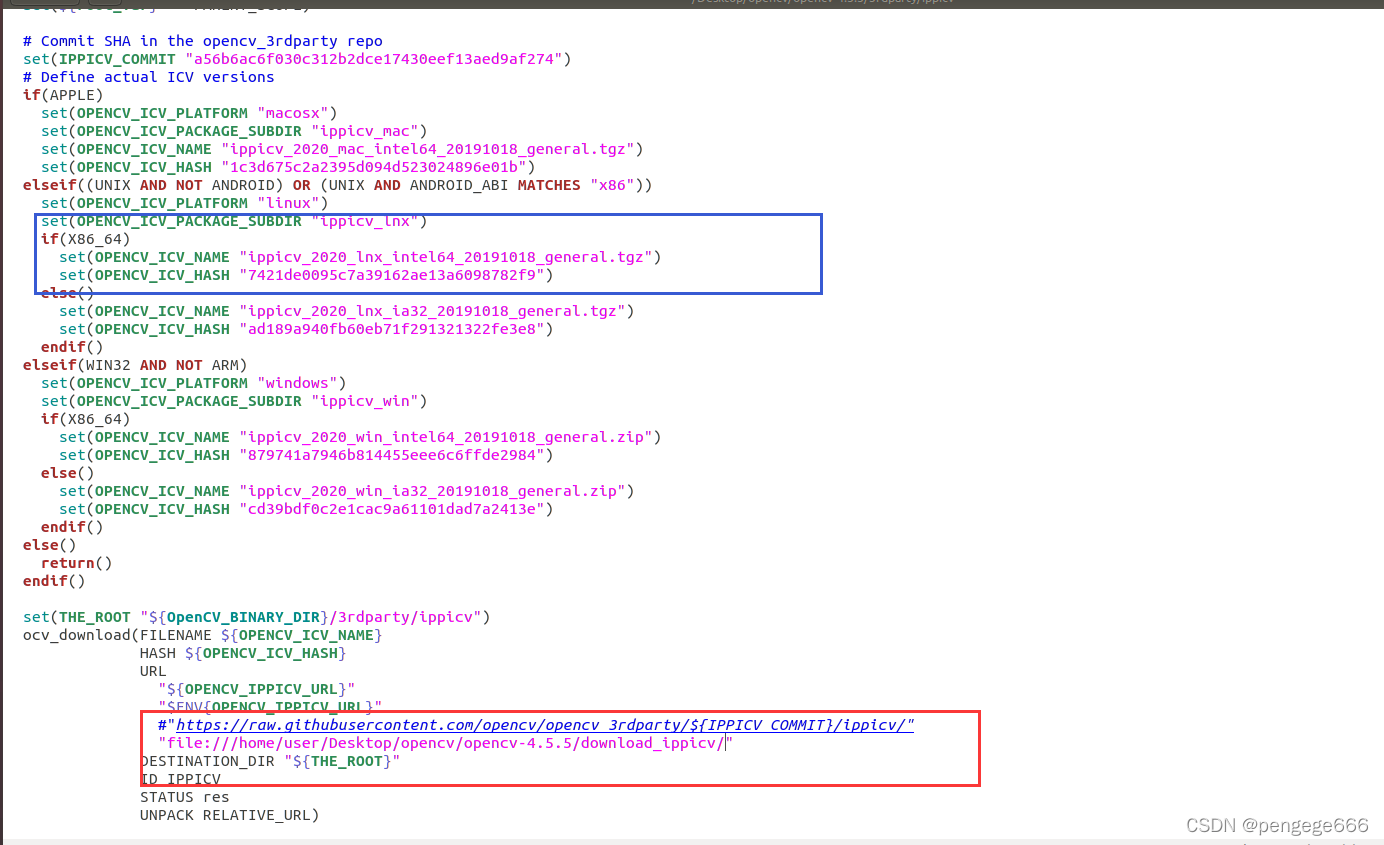This screenshot has height=845, width=1384.
Task: Click the "ippicv_mac" subdir line
Action: click(x=234, y=131)
